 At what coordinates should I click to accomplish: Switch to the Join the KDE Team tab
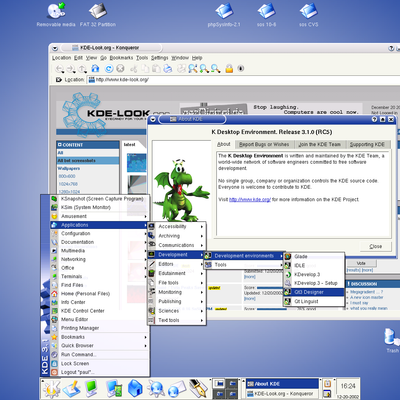point(320,144)
